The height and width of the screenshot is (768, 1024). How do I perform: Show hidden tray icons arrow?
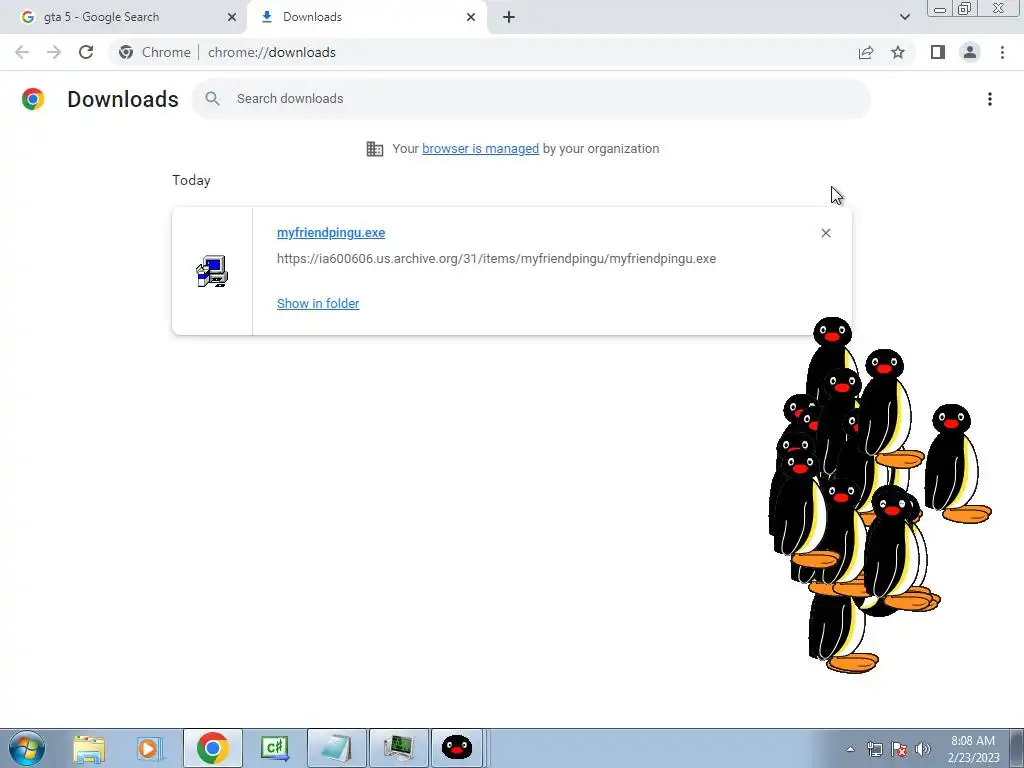coord(850,749)
